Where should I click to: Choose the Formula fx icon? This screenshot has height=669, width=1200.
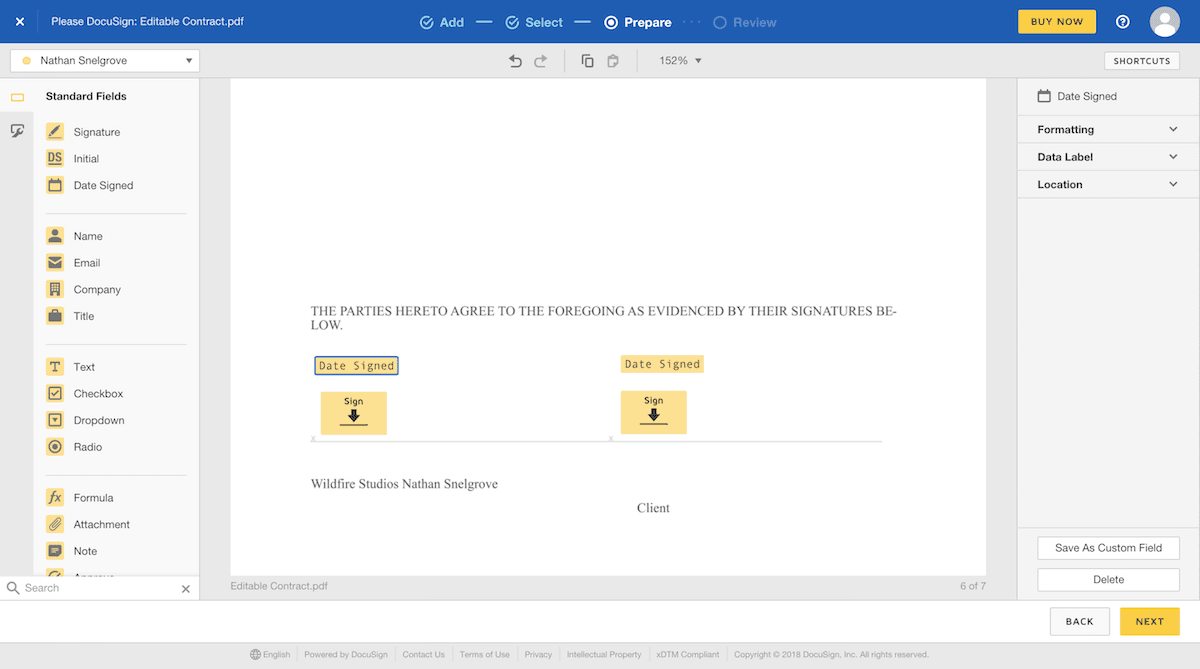coord(55,497)
